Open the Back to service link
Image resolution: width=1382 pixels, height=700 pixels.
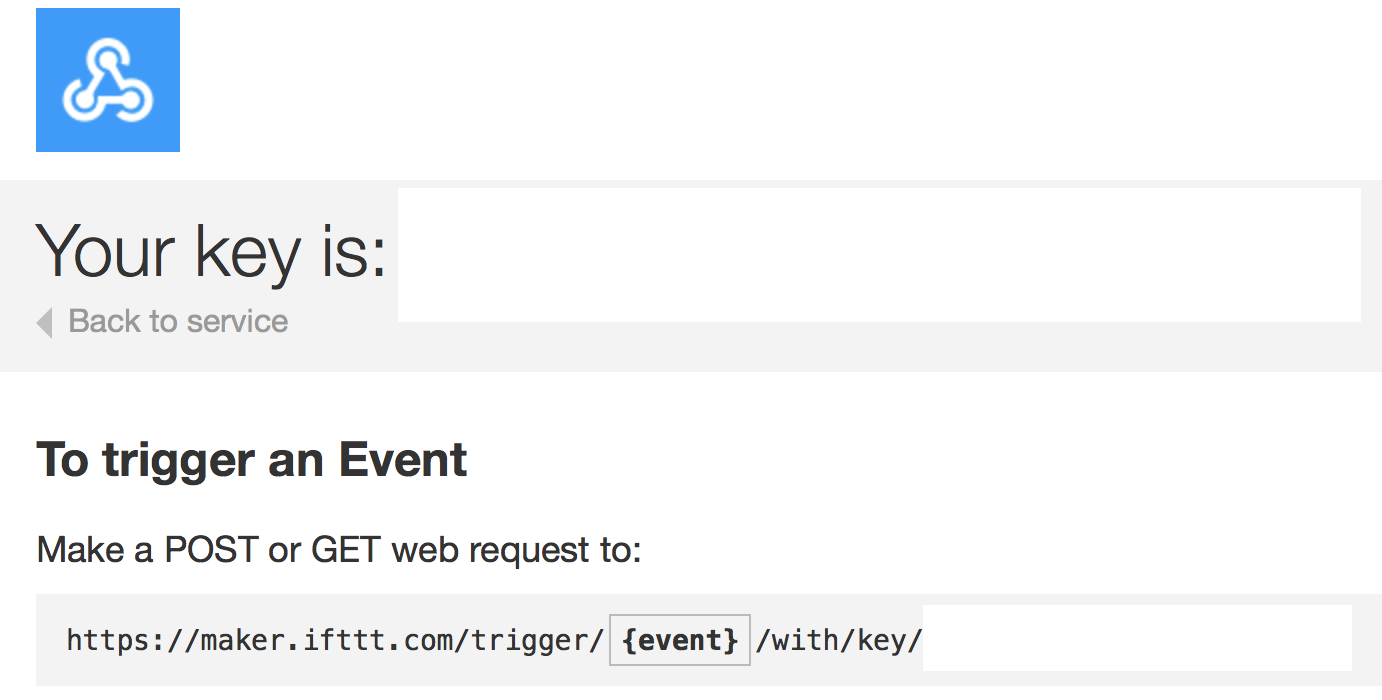coord(177,321)
